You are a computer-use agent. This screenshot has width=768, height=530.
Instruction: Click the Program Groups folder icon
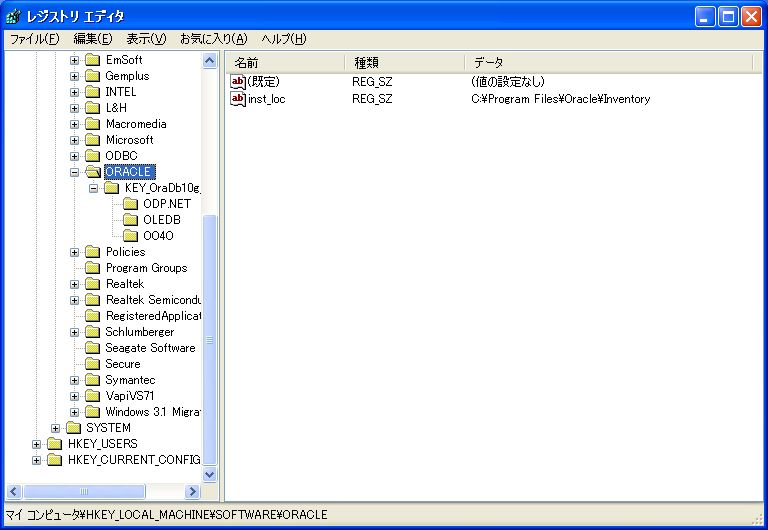pos(93,268)
